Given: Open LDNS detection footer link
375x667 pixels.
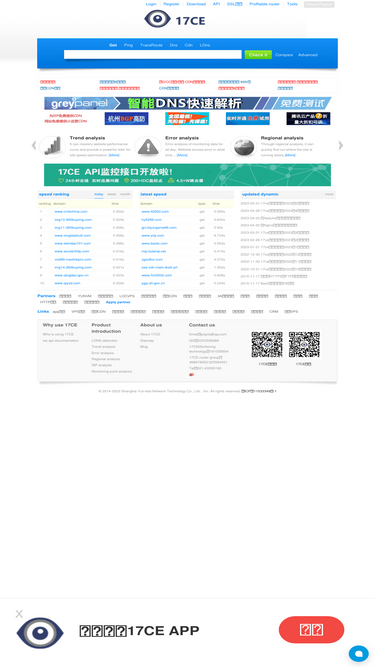Looking at the screenshot, I should [x=105, y=341].
